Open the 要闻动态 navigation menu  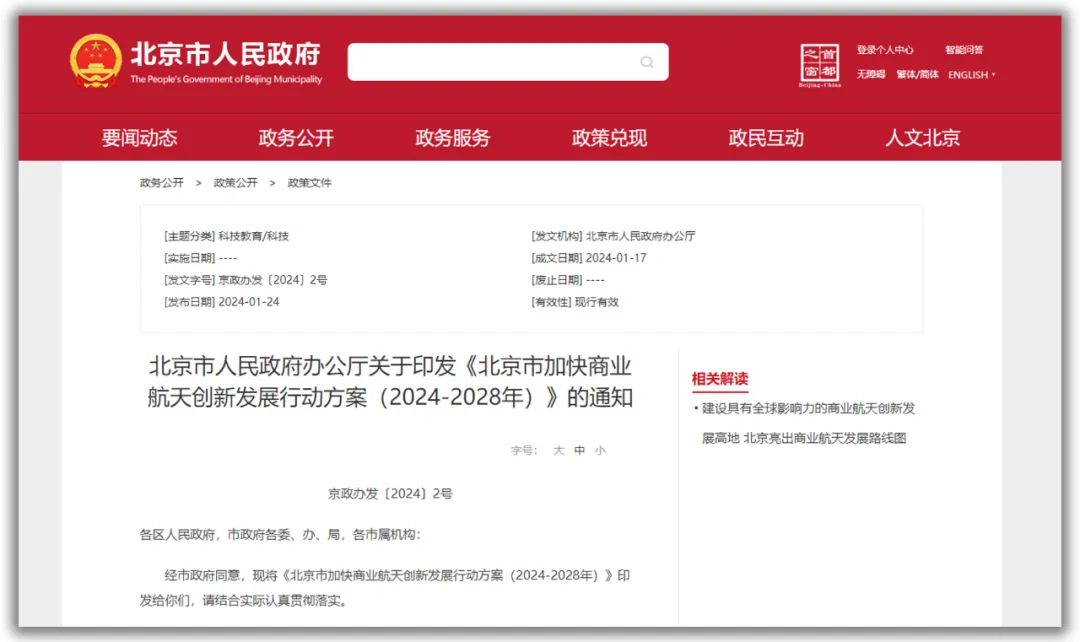click(x=139, y=138)
